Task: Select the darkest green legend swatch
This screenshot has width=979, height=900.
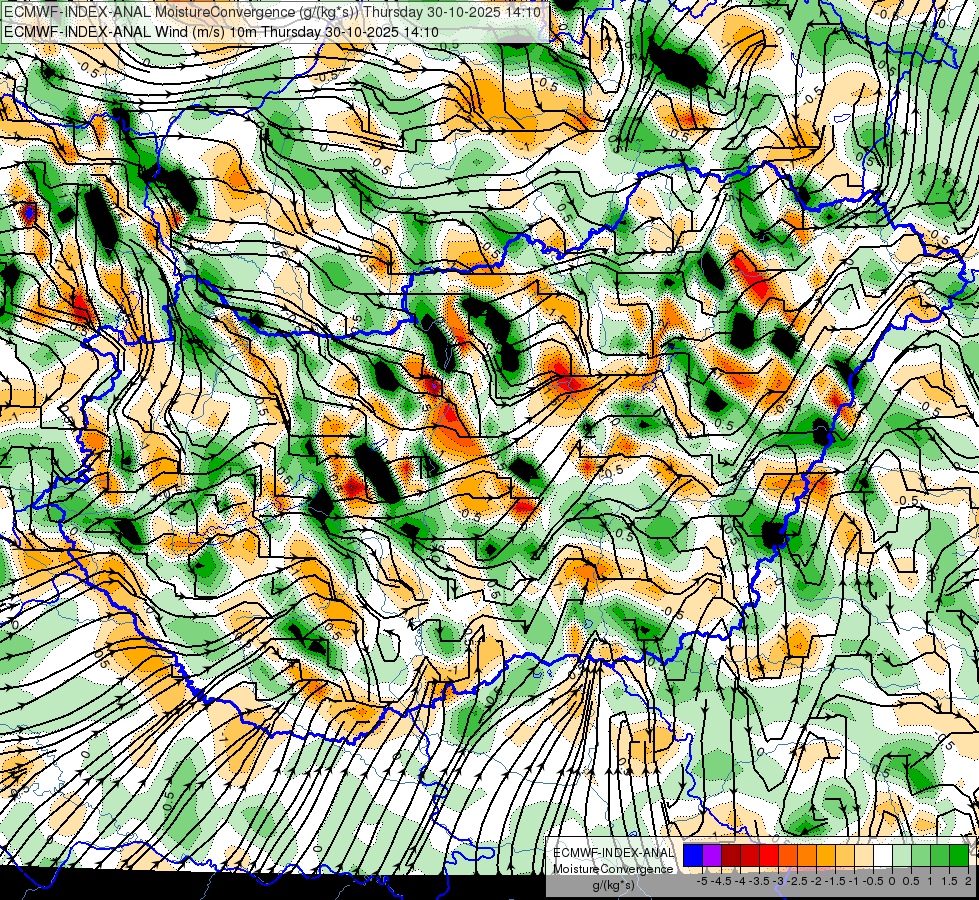Action: 960,856
